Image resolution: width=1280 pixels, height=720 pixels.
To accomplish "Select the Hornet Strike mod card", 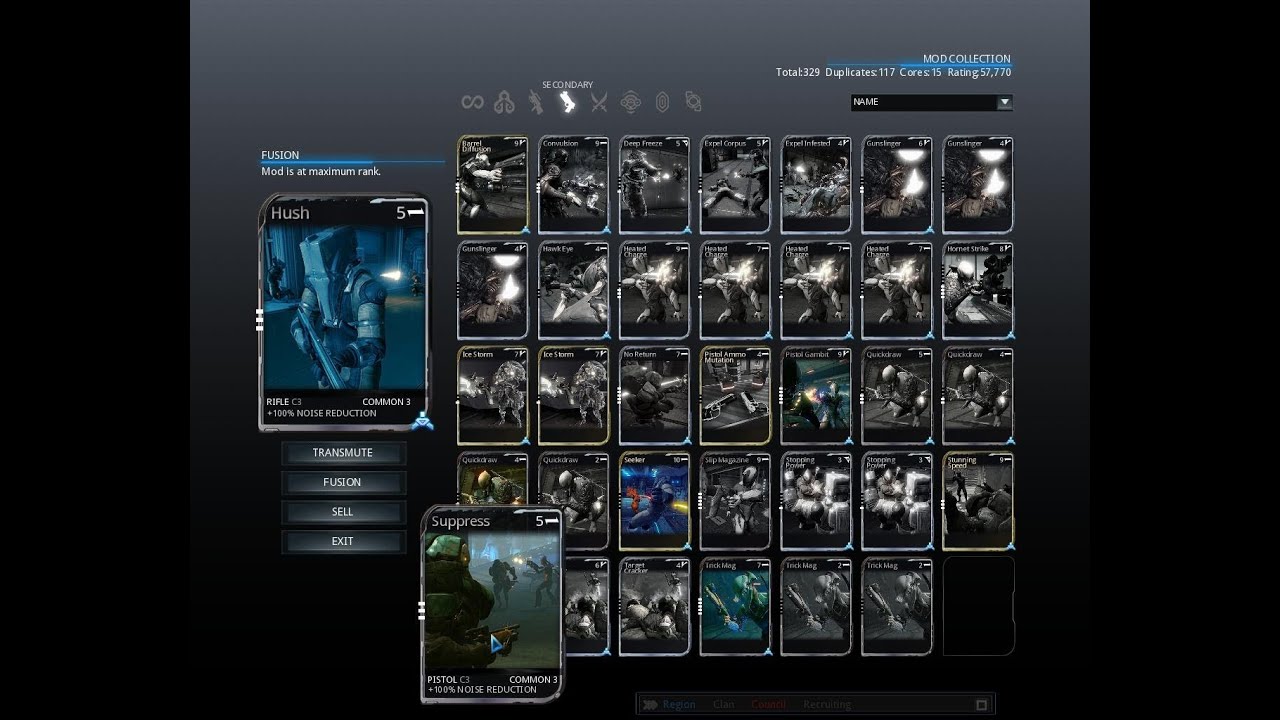I will (978, 290).
